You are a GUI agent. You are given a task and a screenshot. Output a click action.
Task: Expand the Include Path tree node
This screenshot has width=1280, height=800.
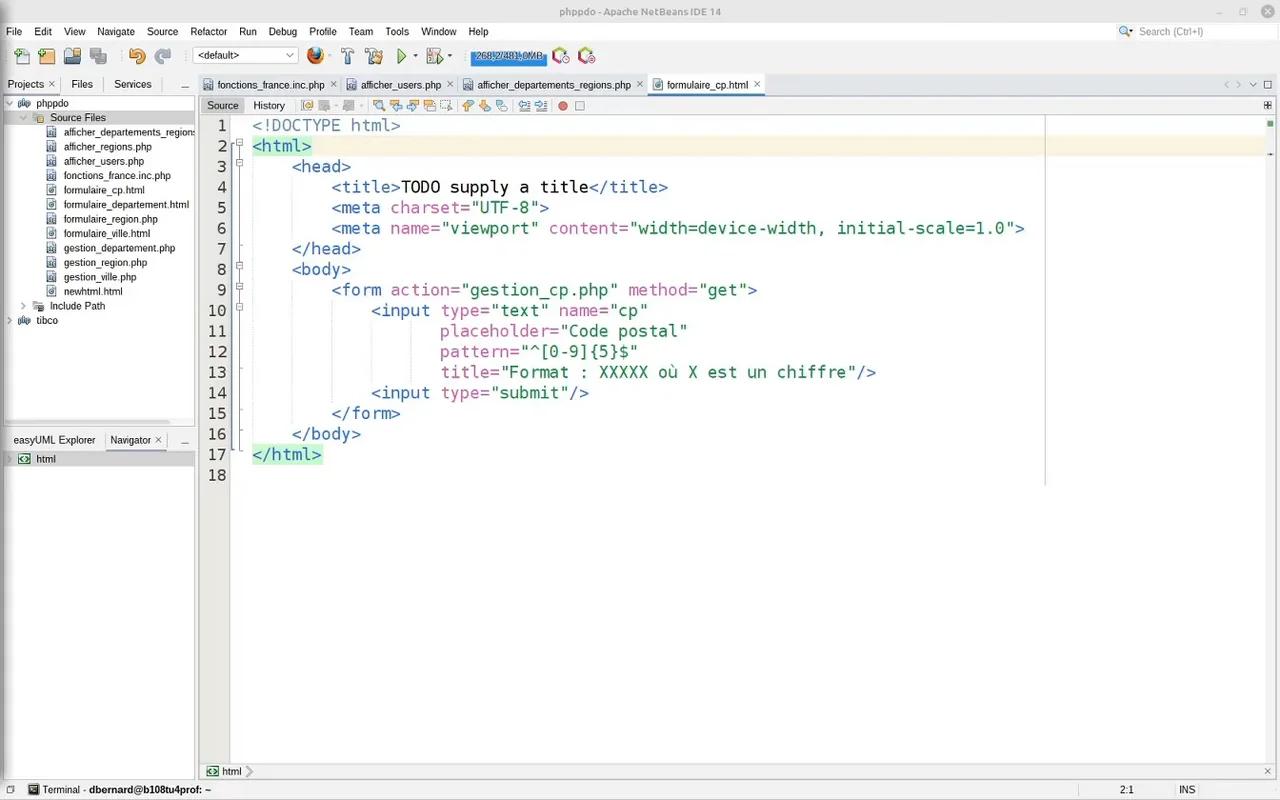point(23,306)
